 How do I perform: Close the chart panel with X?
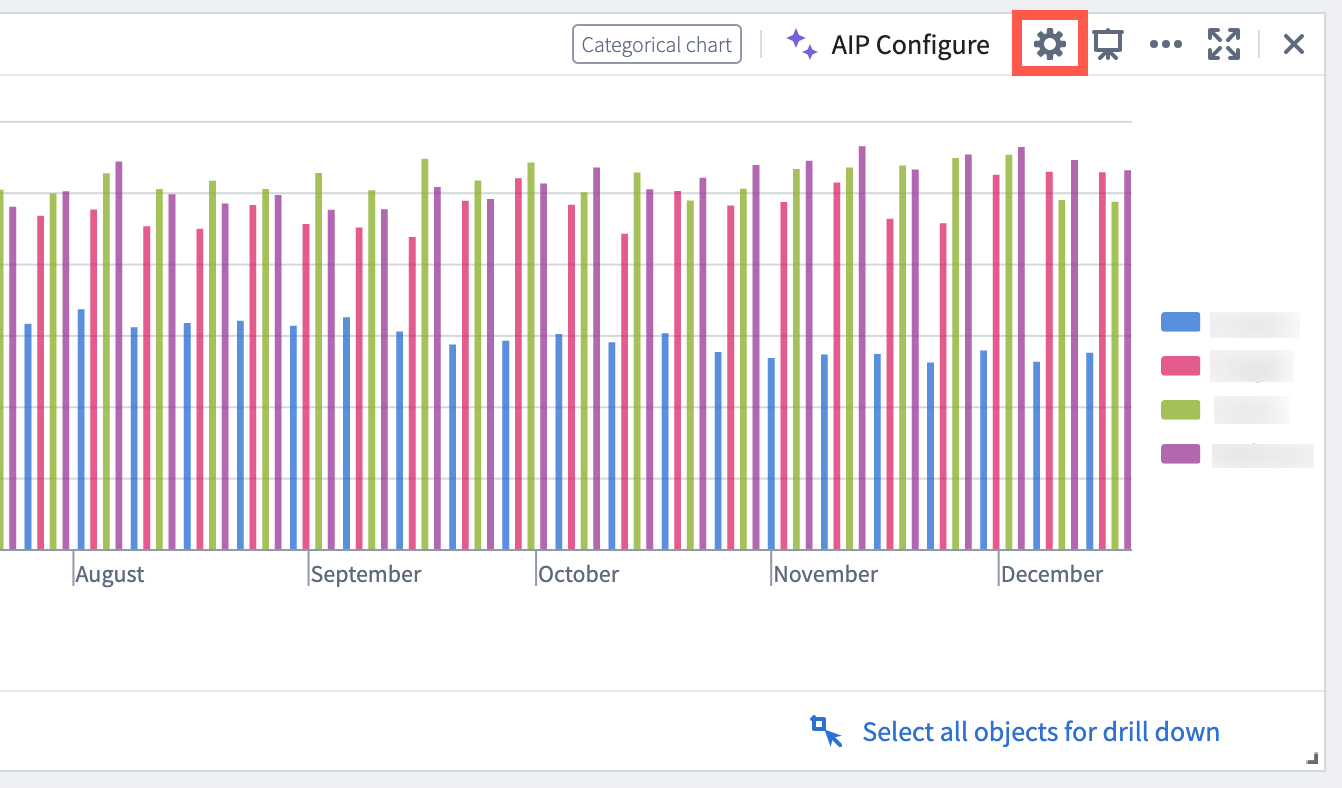click(x=1294, y=44)
